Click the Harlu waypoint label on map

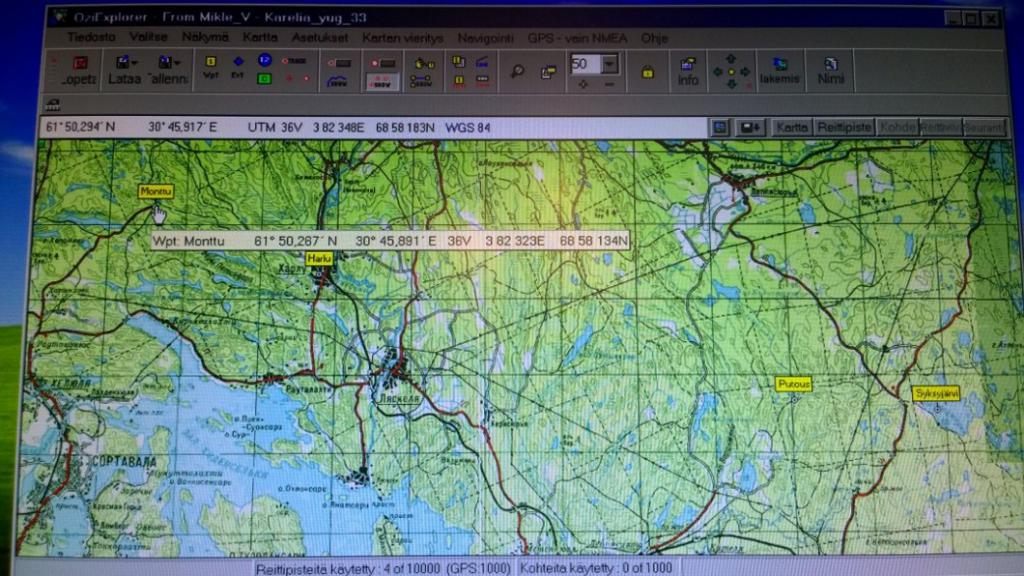[x=319, y=259]
